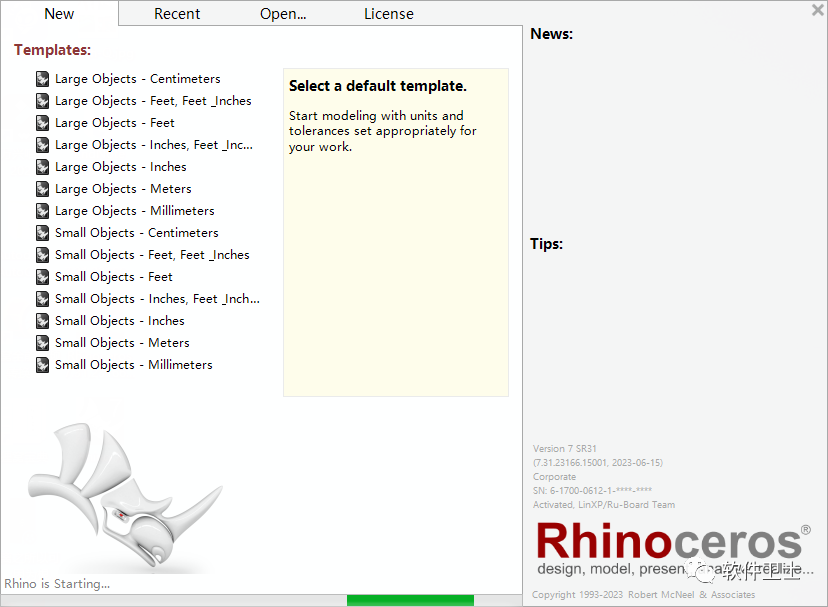
Task: Click the SN: 6-1700-0612-1 serial number line
Action: click(592, 491)
